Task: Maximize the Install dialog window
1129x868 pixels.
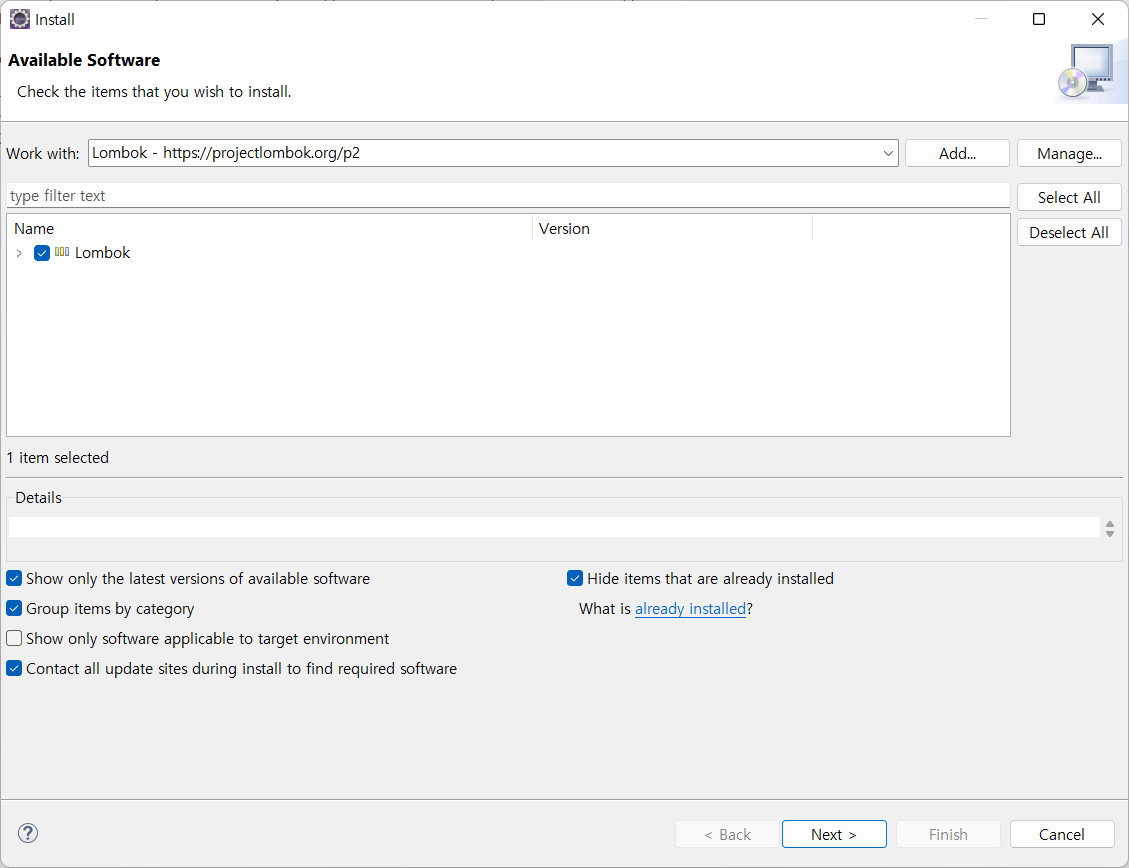Action: coord(1039,19)
